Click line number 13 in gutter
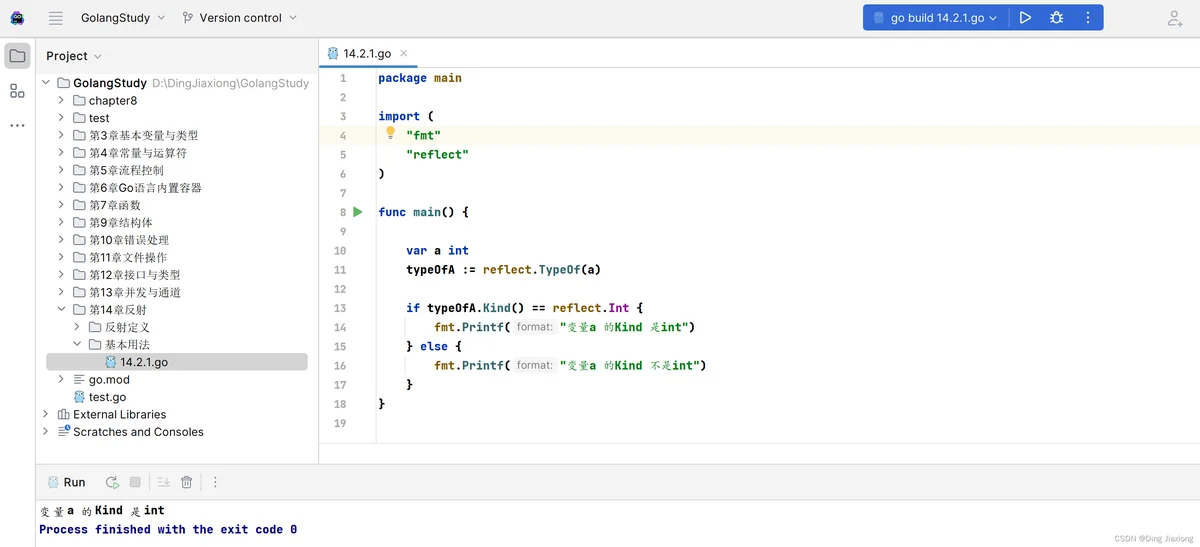1200x547 pixels. pos(340,308)
